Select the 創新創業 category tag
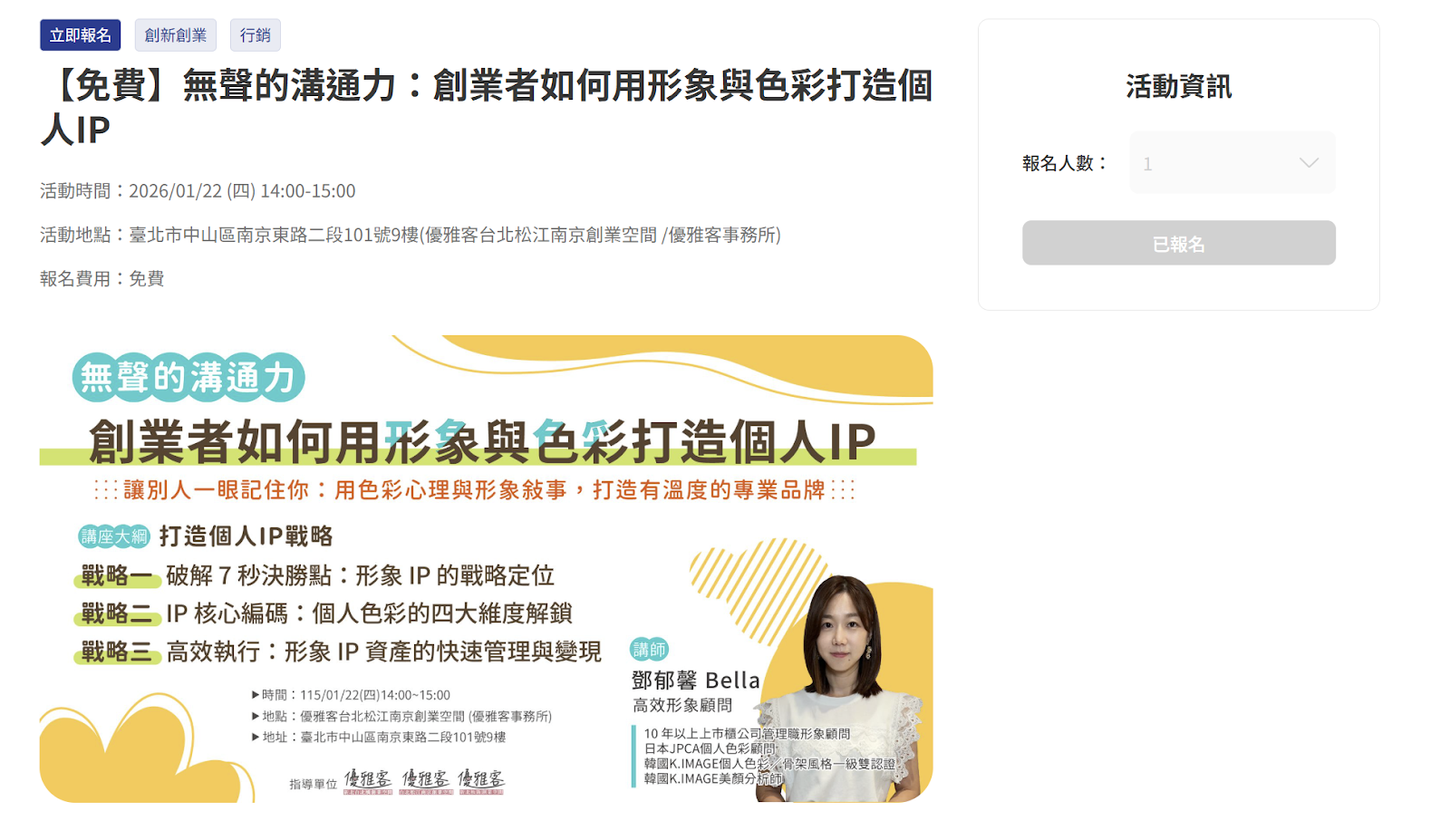Screen dimensions: 1450x840 (x=176, y=35)
